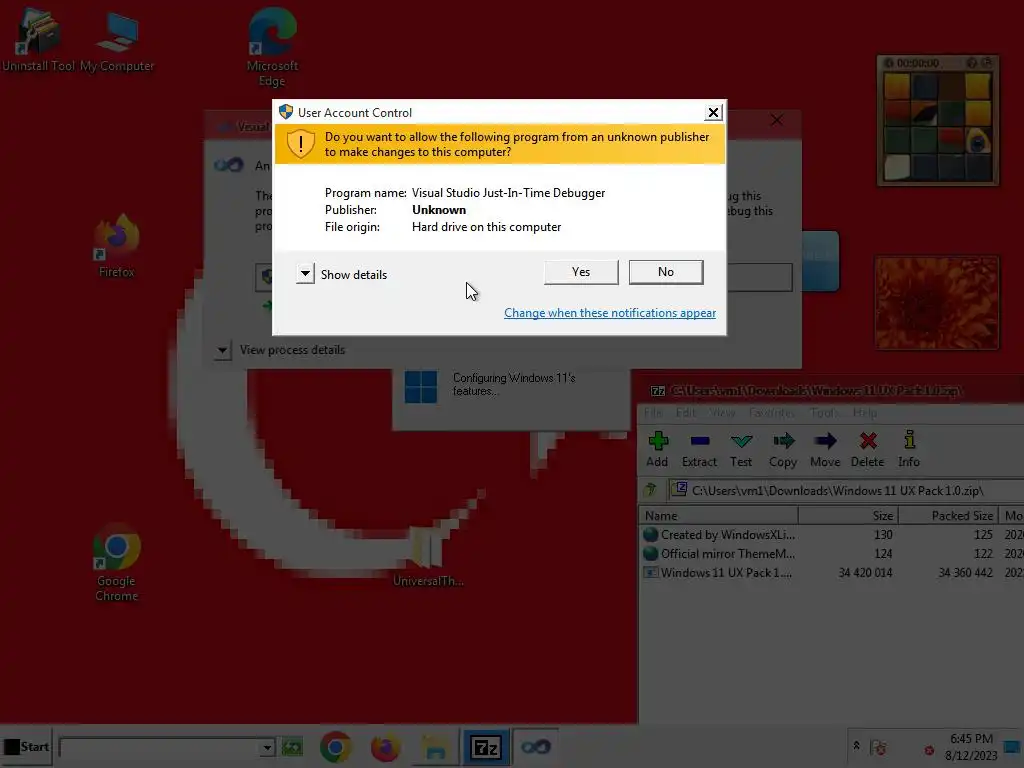Open File Explorer from the taskbar
The width and height of the screenshot is (1024, 768).
tap(436, 747)
